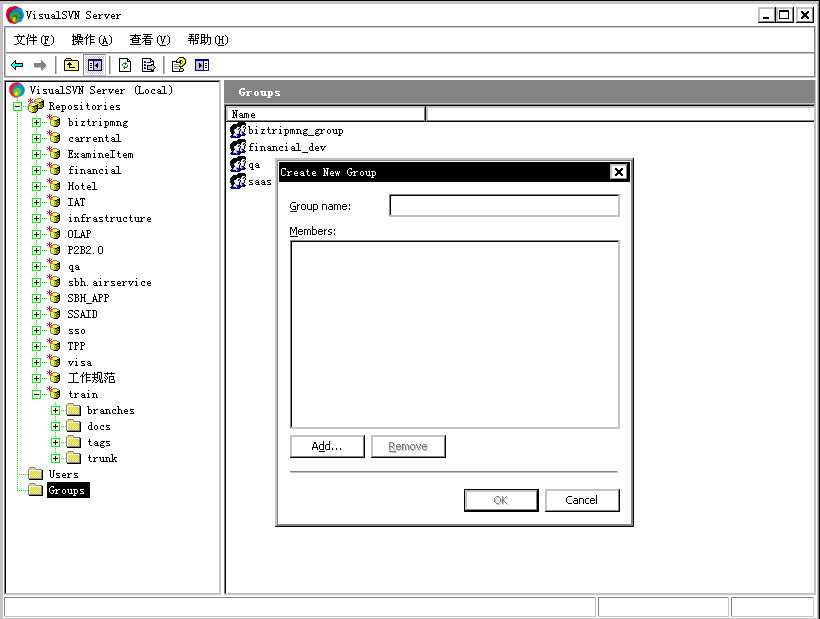This screenshot has height=619, width=820.
Task: Collapse the Repositories tree node
Action: pyautogui.click(x=18, y=106)
